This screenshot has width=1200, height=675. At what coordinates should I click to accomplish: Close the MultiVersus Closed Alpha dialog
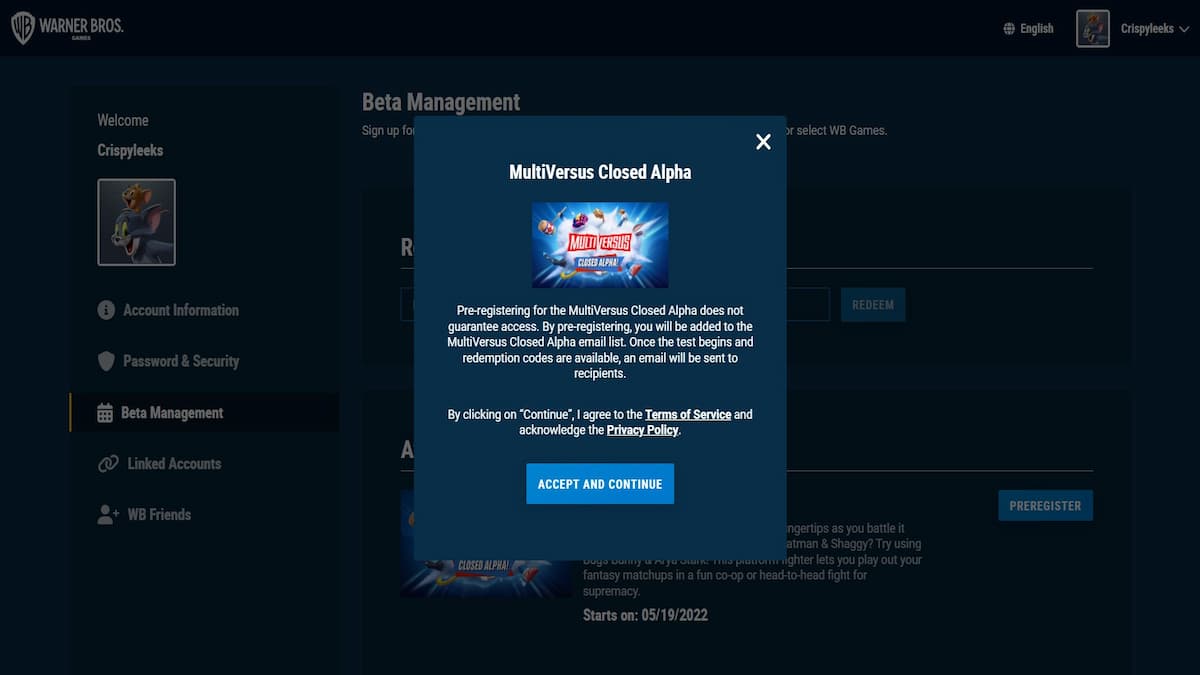click(x=763, y=142)
